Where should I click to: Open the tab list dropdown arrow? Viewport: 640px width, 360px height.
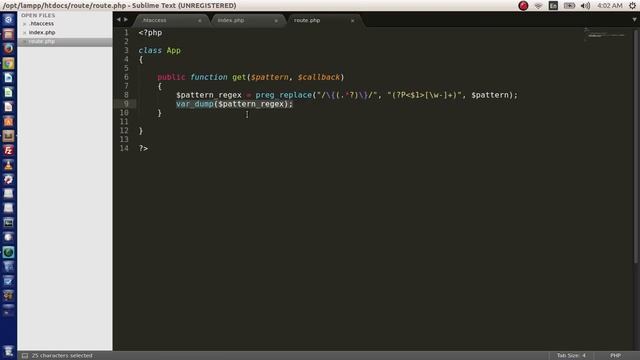pos(634,19)
